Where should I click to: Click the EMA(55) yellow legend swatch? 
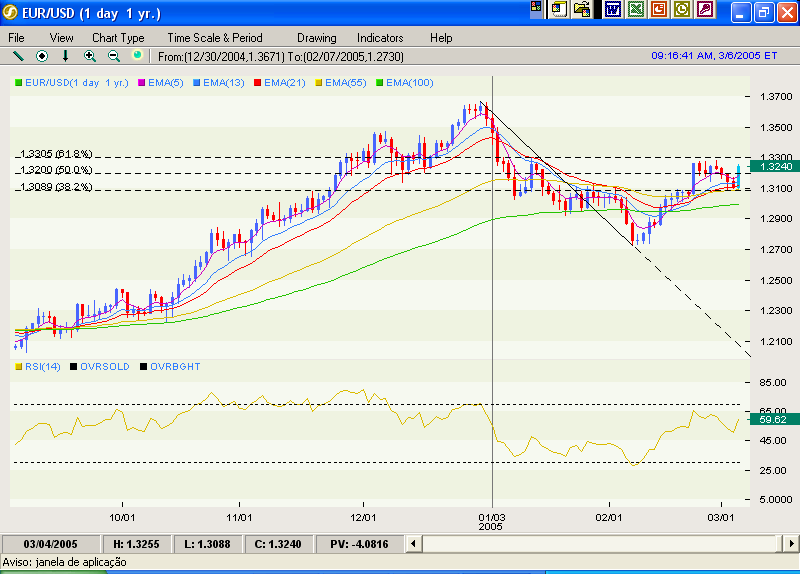pyautogui.click(x=319, y=83)
